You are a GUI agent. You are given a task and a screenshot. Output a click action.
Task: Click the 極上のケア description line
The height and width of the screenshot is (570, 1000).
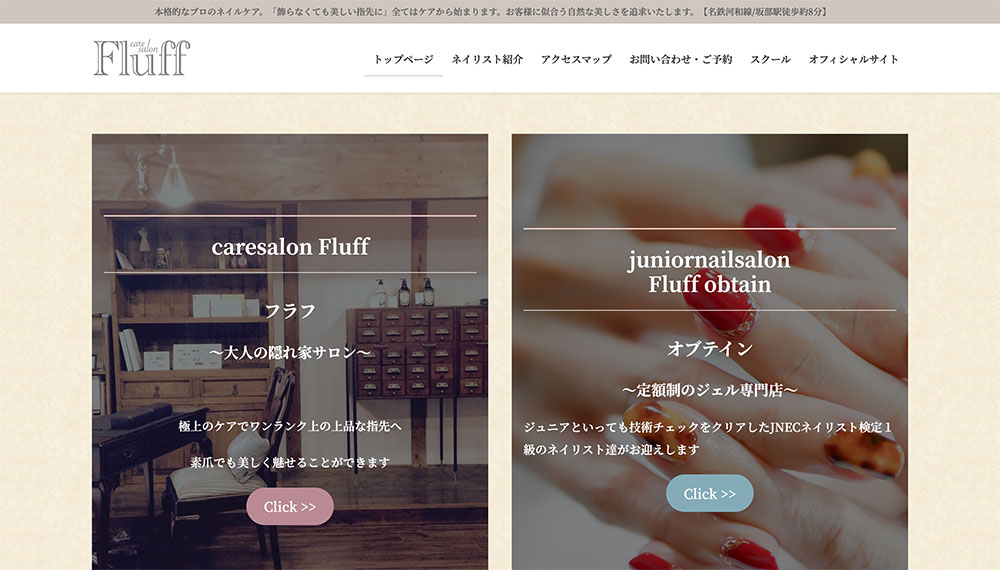point(290,426)
